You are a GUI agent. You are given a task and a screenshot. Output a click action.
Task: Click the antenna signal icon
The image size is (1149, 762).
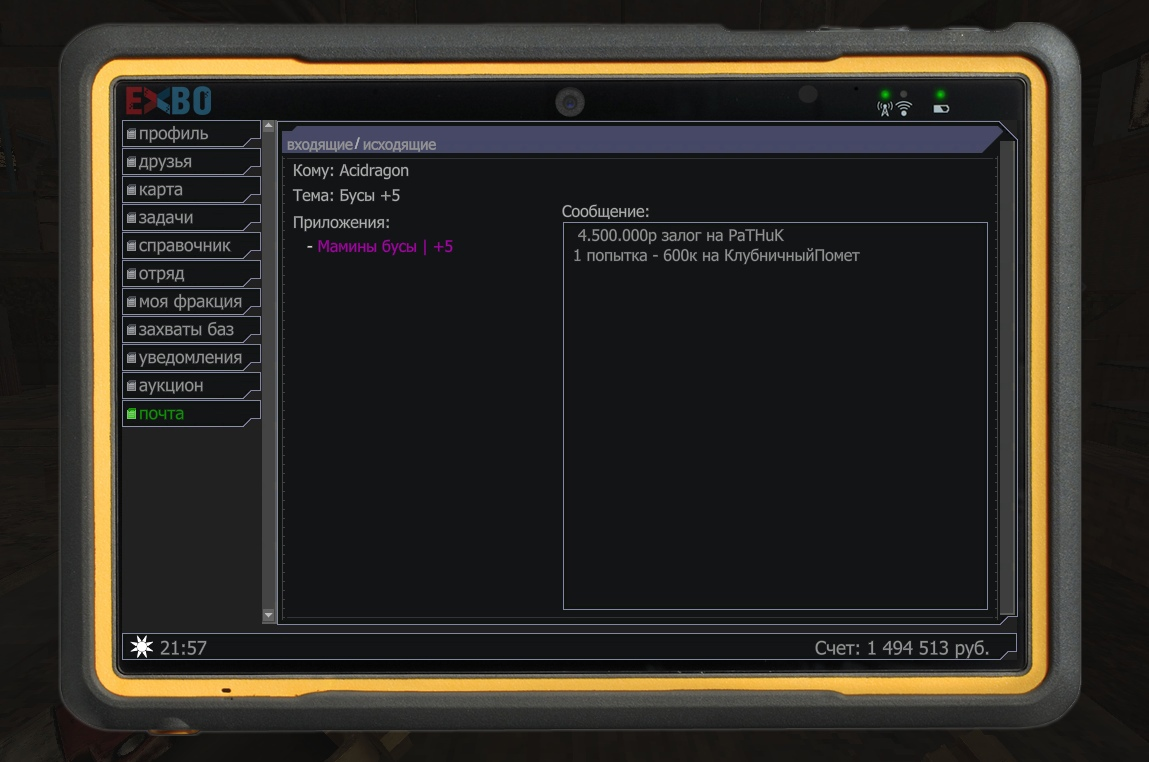pyautogui.click(x=884, y=109)
